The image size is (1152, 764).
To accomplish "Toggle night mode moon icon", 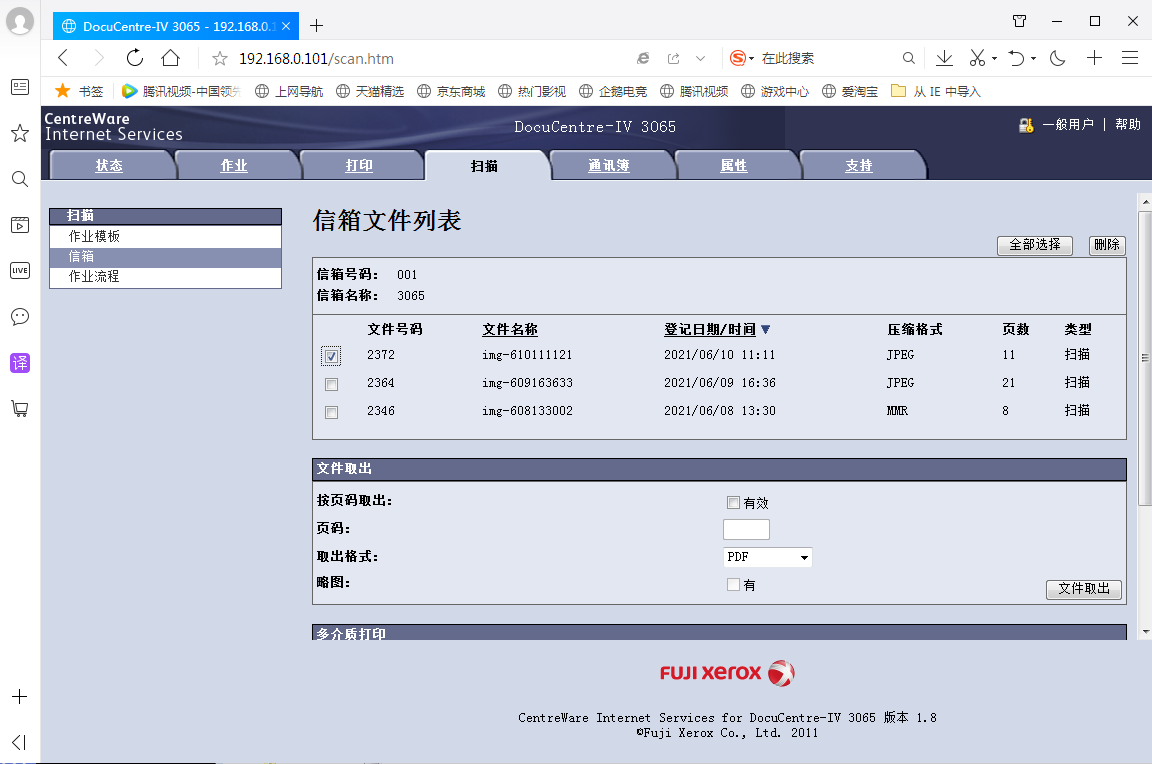I will pos(1058,58).
